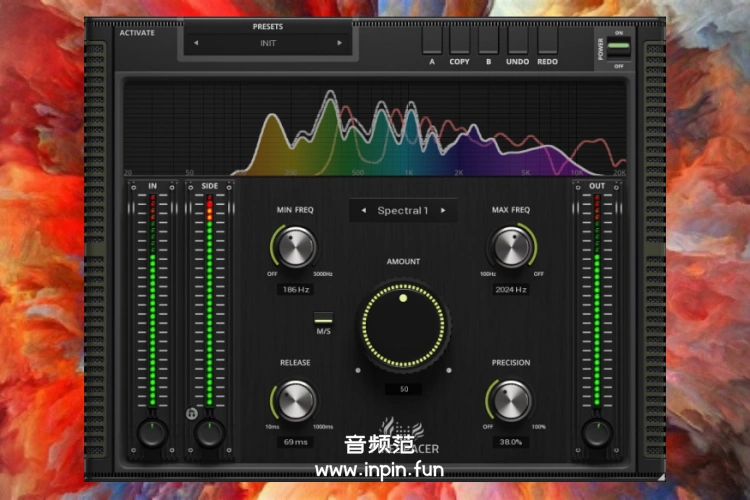
Task: Click the 69 ms release value field
Action: click(296, 442)
